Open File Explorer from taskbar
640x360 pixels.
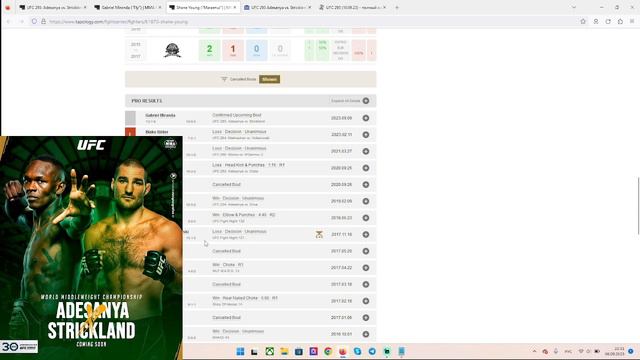coord(284,351)
